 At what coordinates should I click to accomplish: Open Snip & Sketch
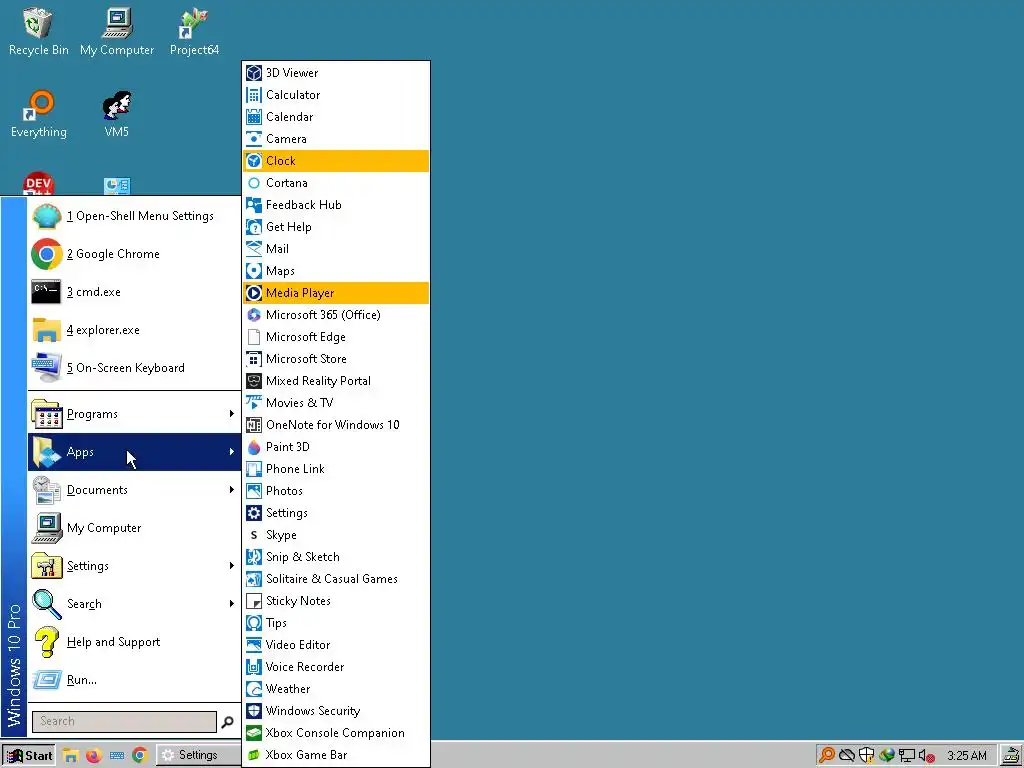336,556
